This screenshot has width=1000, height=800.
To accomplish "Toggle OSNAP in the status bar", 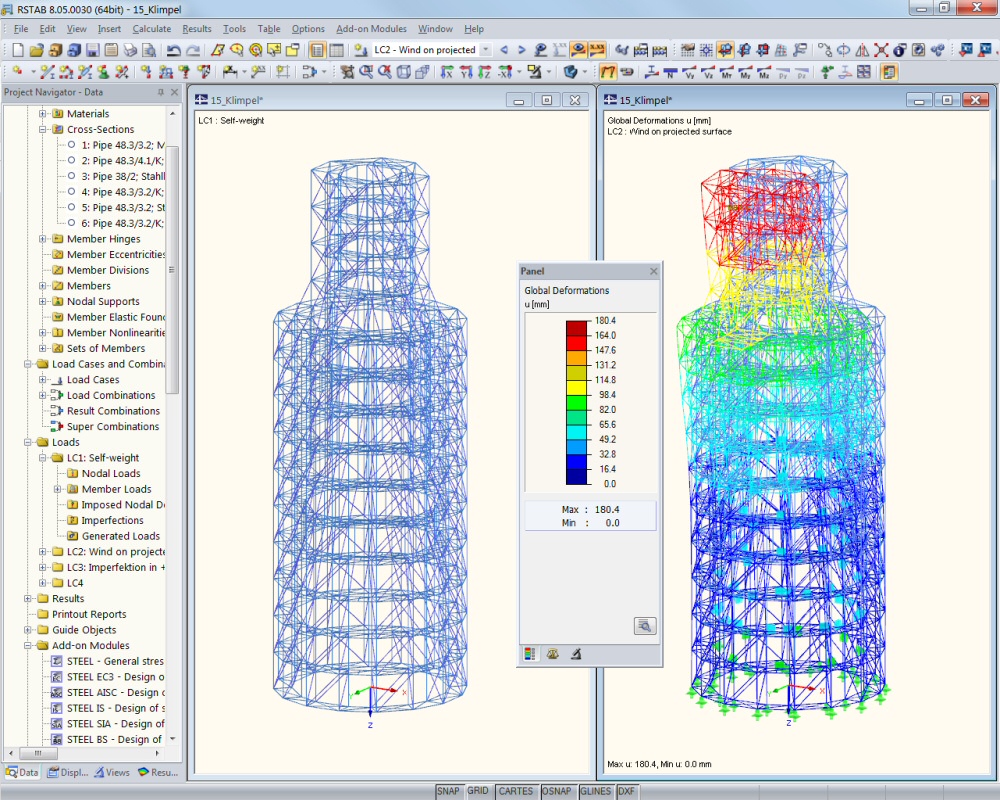I will pos(556,791).
